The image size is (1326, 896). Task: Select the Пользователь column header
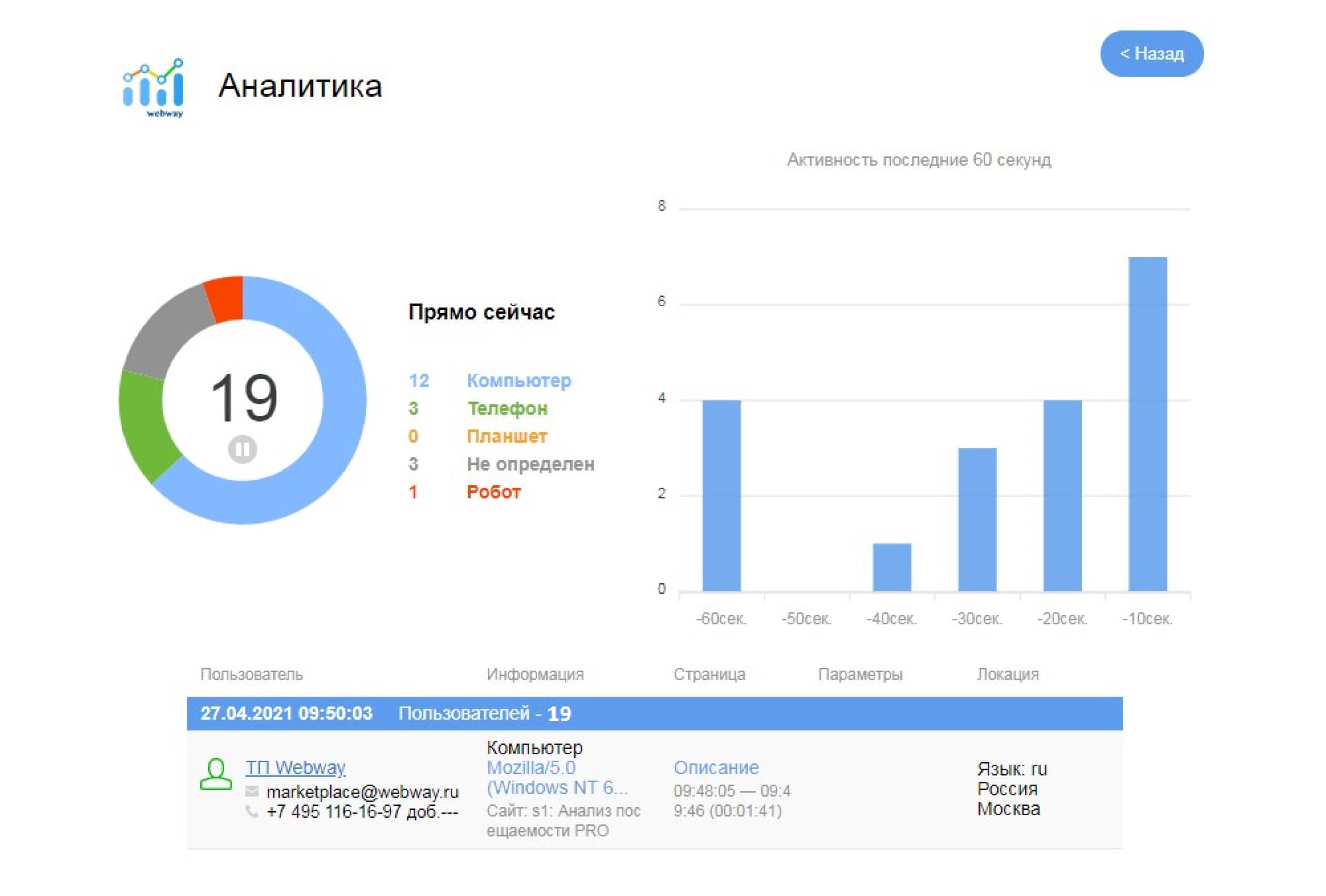(251, 674)
